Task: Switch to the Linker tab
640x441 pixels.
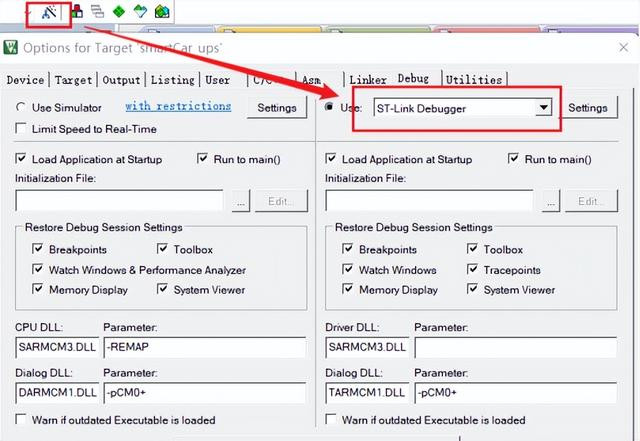Action: tap(368, 80)
